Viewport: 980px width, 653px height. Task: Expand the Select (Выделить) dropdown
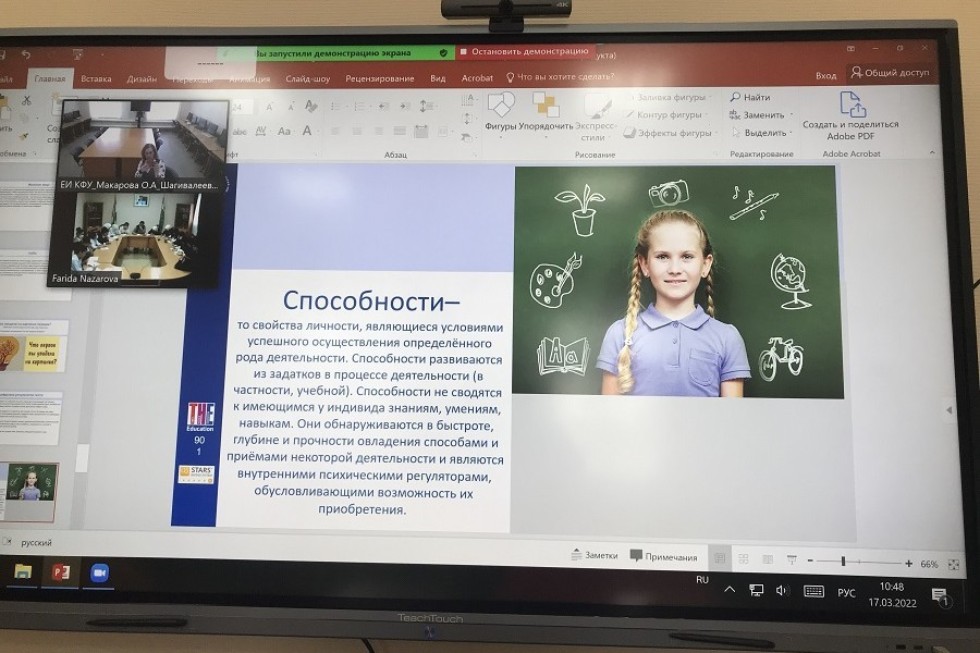[x=763, y=132]
